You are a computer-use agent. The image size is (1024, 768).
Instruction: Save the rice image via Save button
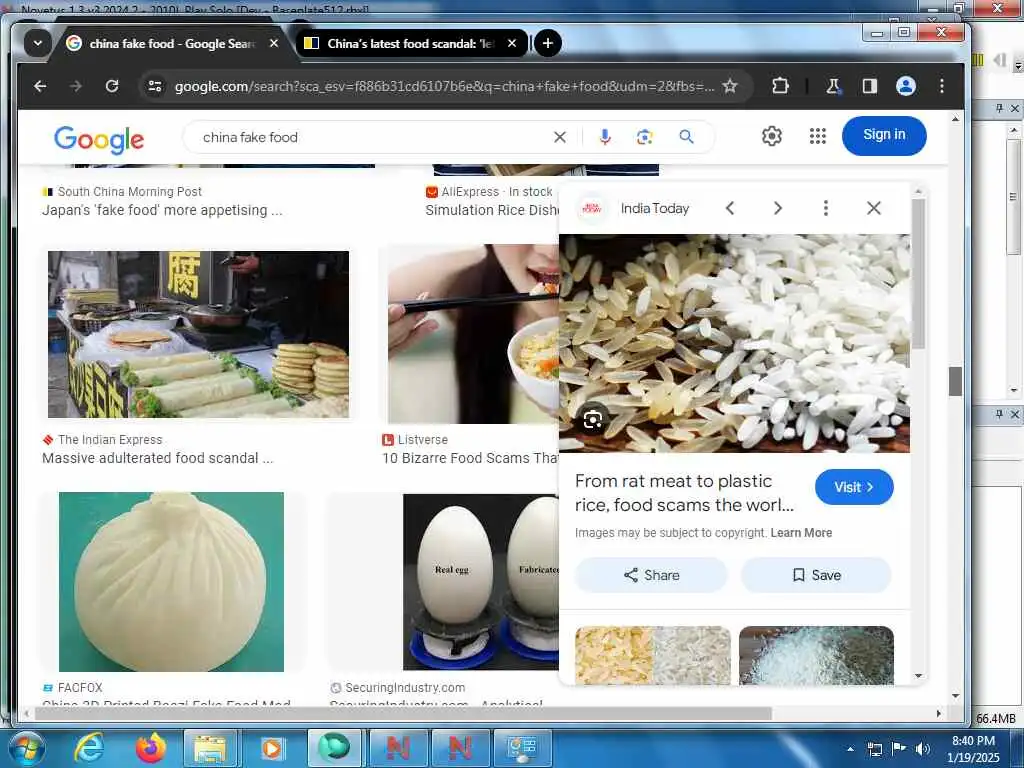point(816,575)
